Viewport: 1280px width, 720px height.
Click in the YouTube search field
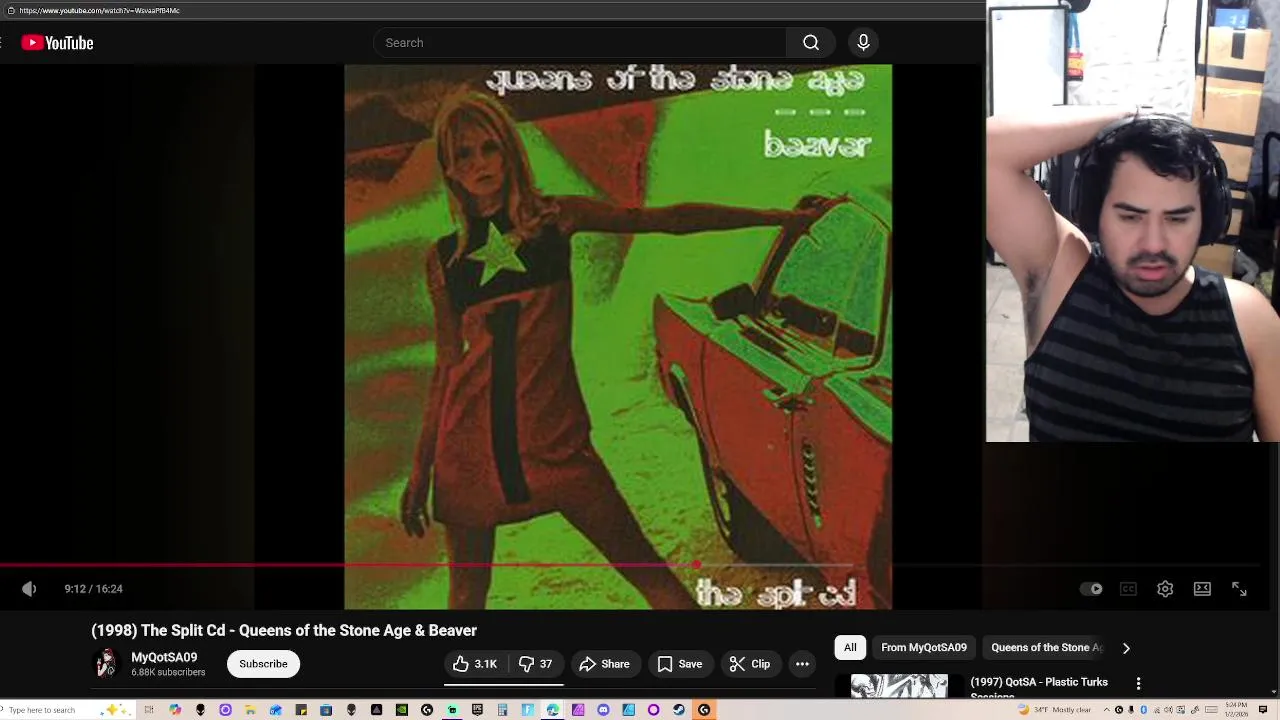click(580, 43)
